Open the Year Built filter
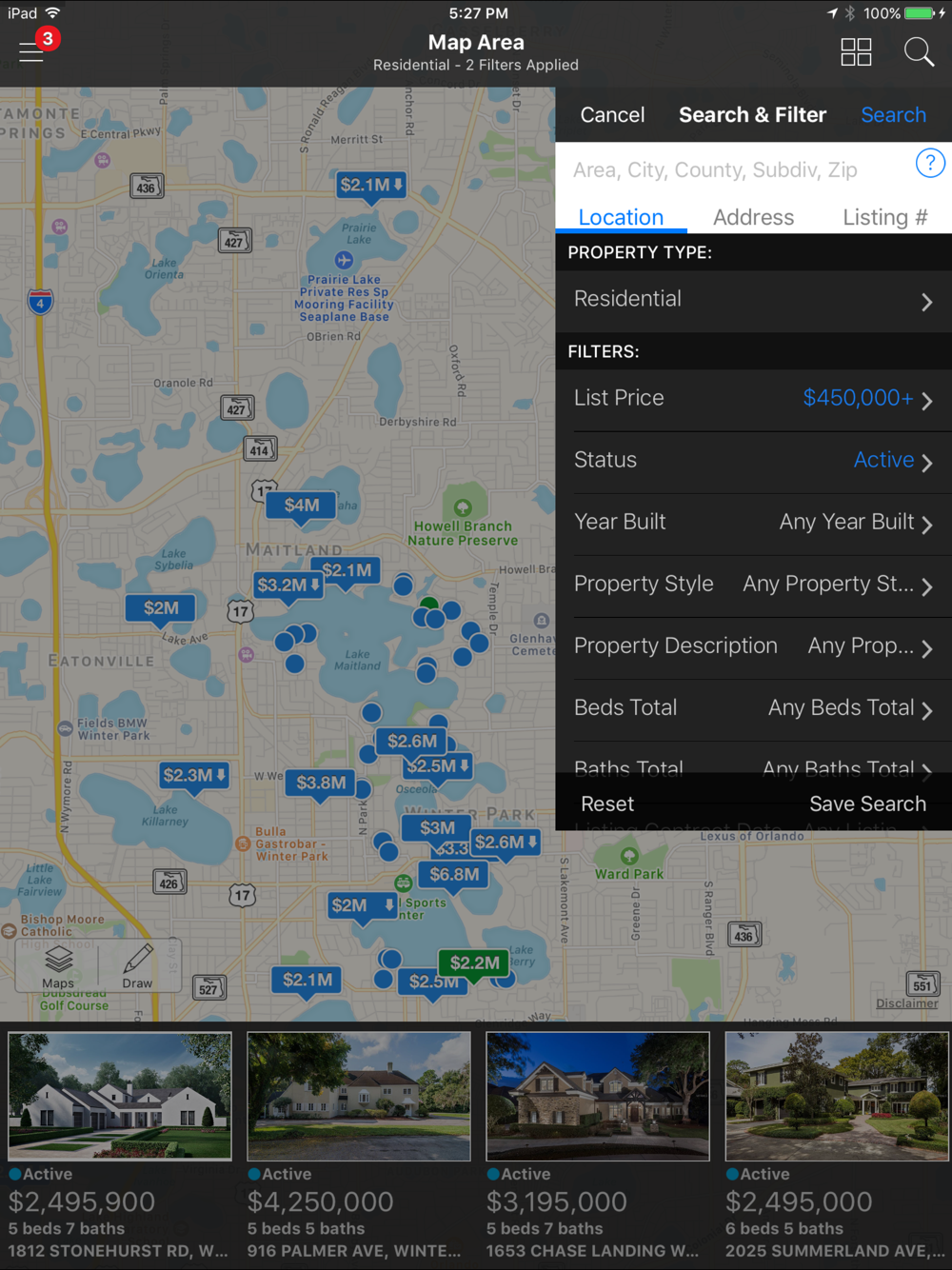Screen dimensions: 952x1270 [x=754, y=523]
